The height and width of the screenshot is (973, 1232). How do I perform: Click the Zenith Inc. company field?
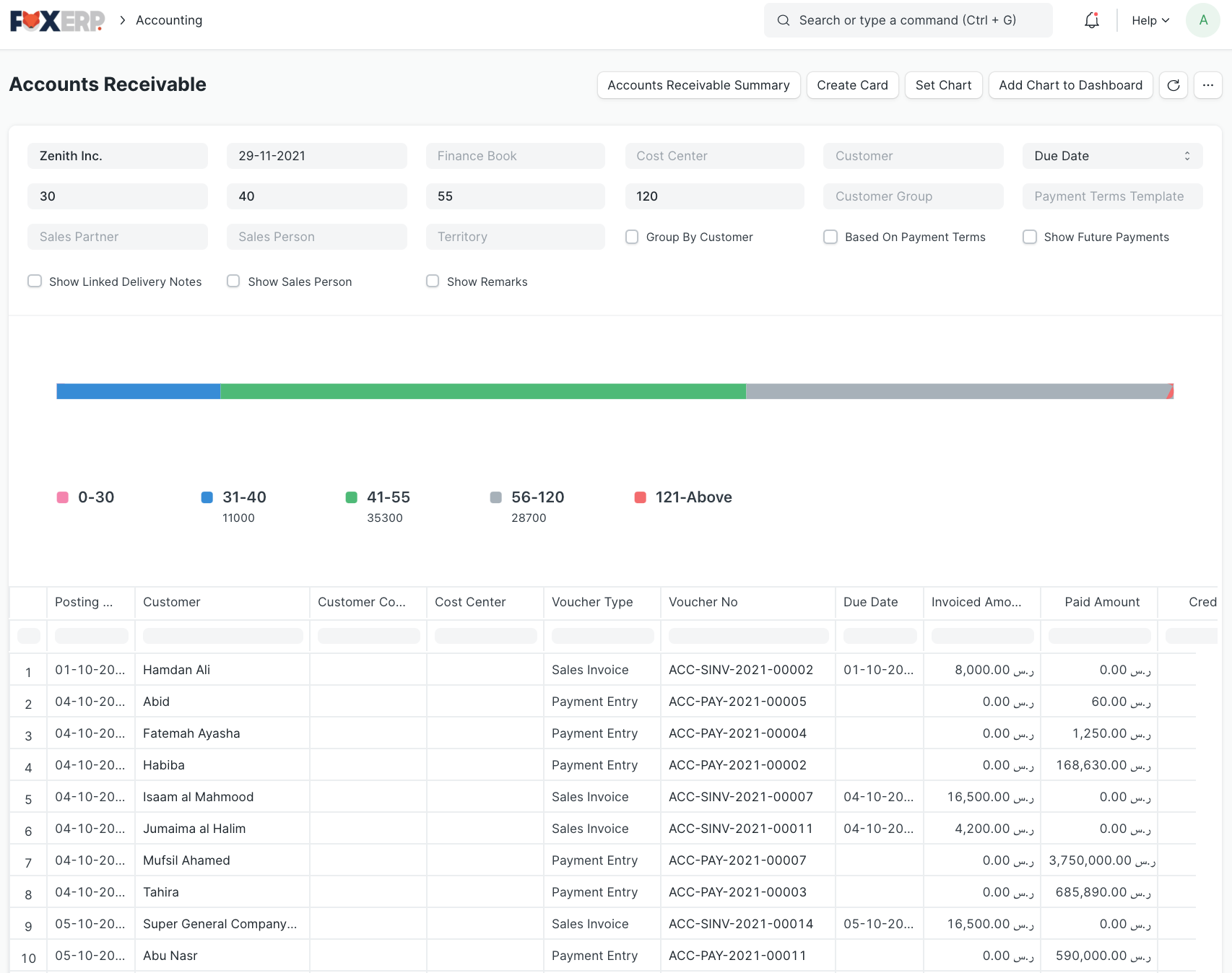118,156
